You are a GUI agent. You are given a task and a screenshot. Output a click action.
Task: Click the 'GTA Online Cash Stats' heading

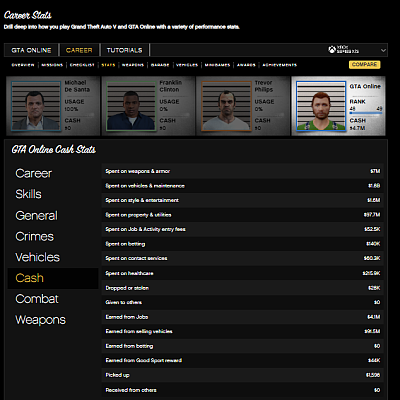click(54, 150)
